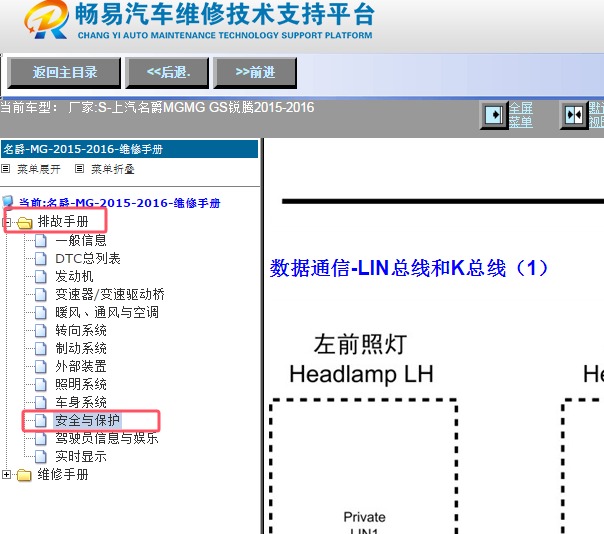Click the document icon beside 安全与保护
This screenshot has height=534, width=604.
(40, 421)
